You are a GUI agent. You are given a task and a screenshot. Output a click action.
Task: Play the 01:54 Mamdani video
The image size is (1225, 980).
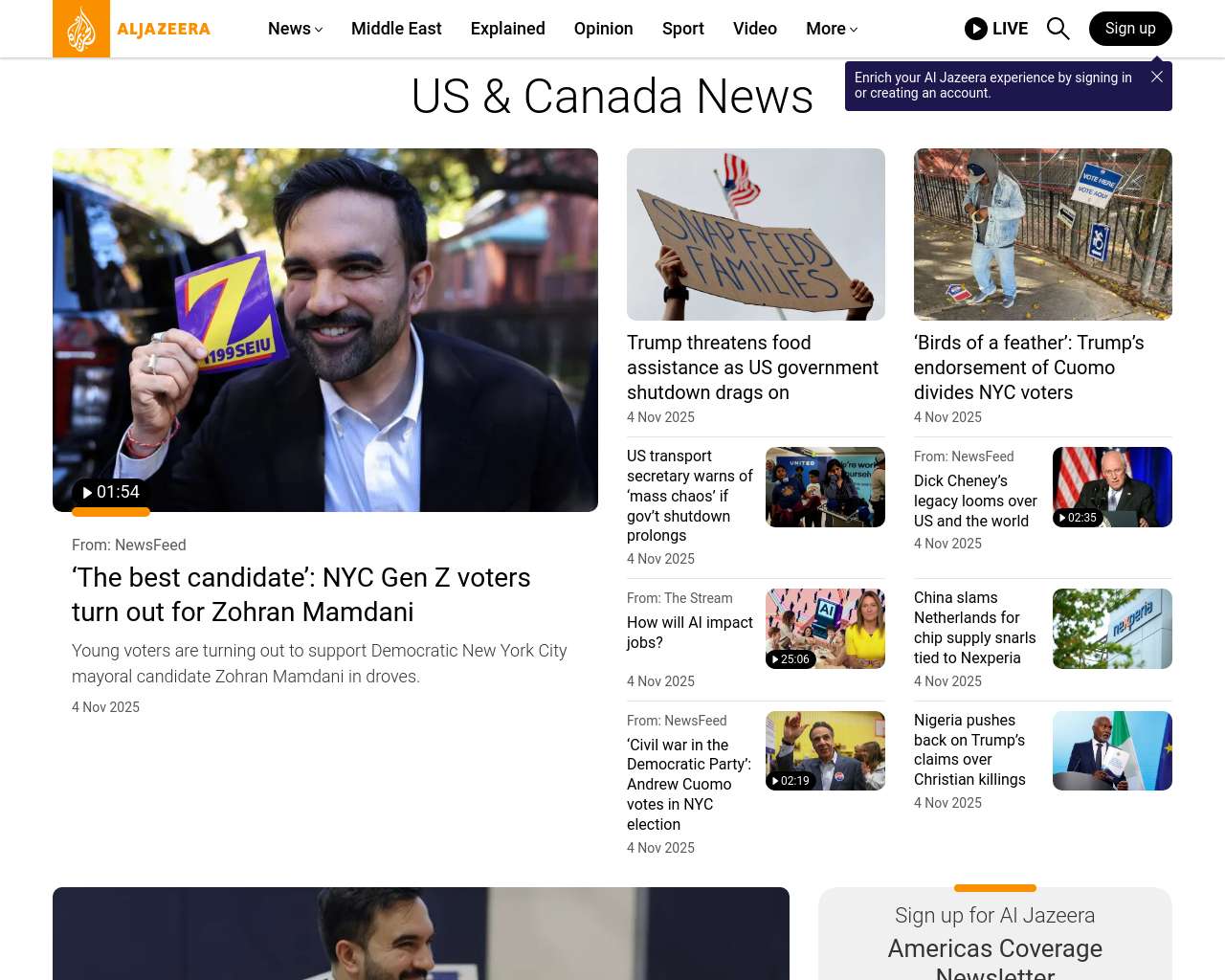110,492
